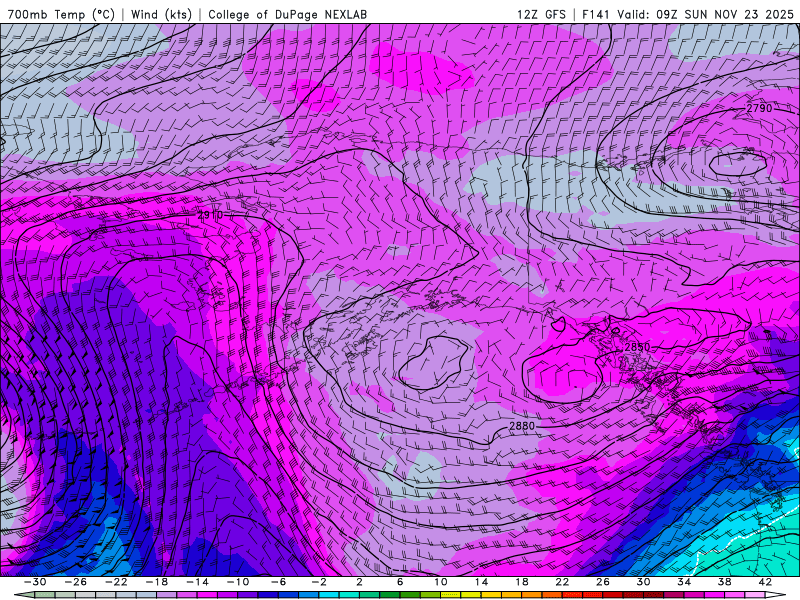800x600 pixels.
Task: Click the 2910 height contour label
Action: pos(210,215)
